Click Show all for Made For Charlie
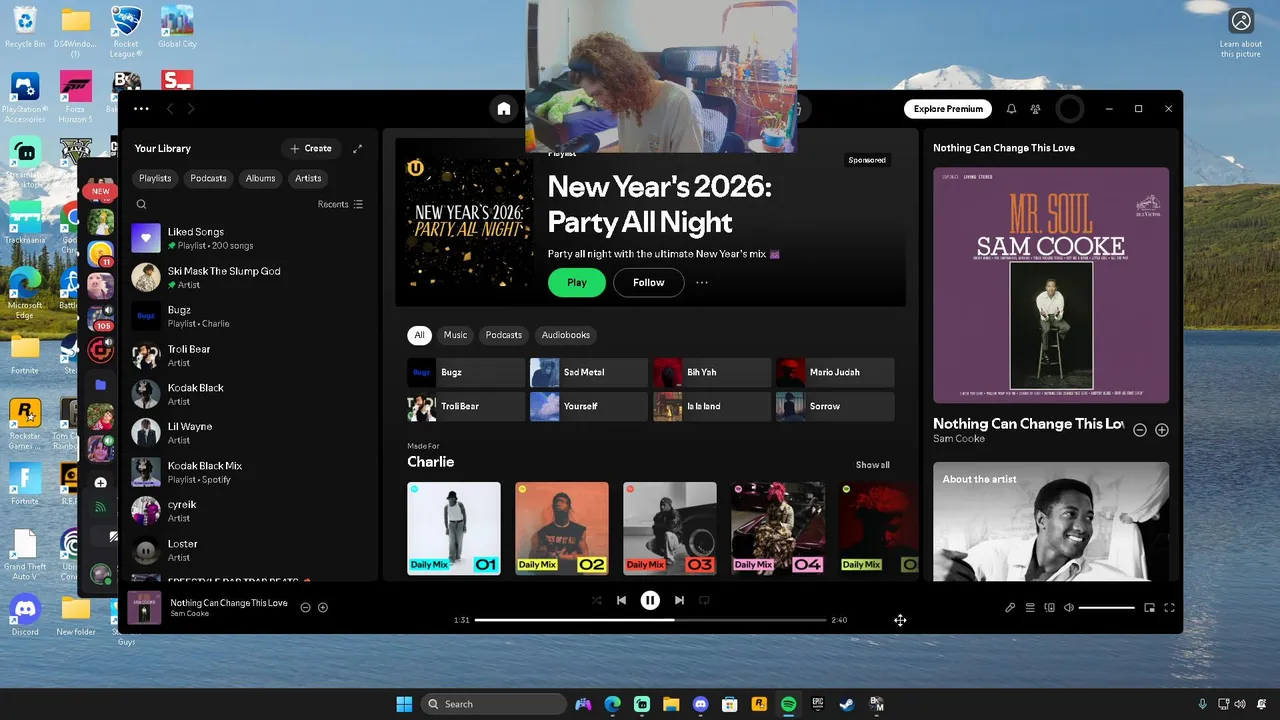The height and width of the screenshot is (720, 1280). [872, 465]
